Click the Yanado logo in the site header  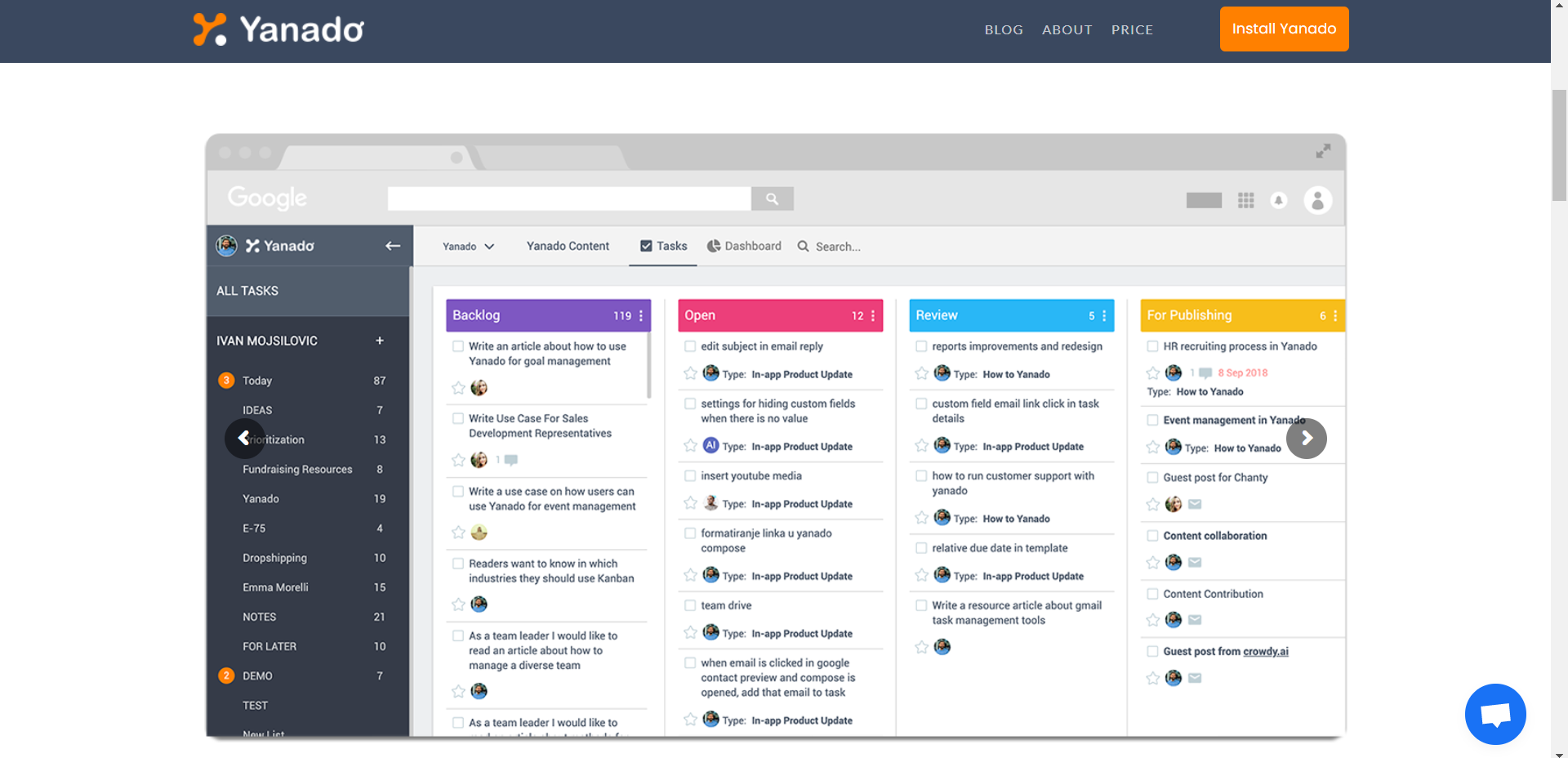tap(278, 29)
